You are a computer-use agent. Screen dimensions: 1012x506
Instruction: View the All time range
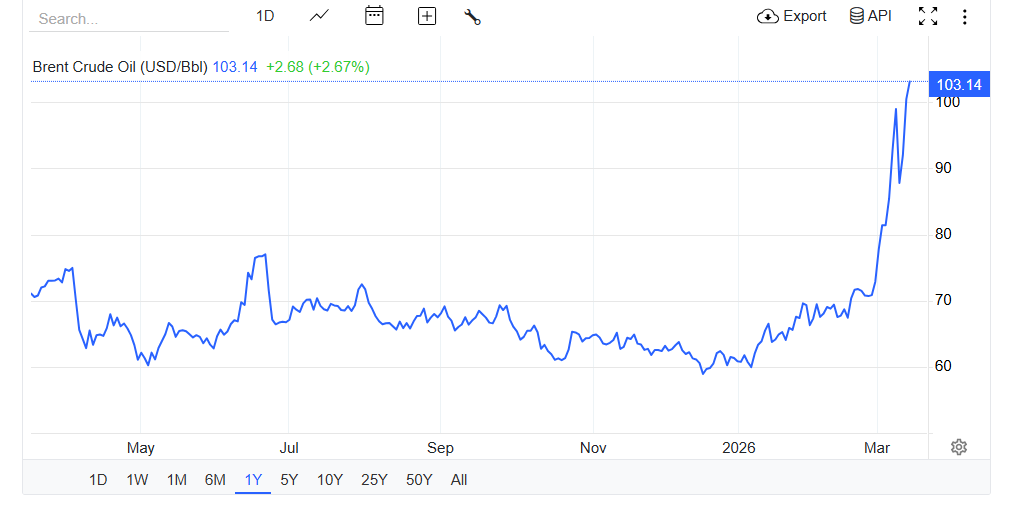click(459, 480)
